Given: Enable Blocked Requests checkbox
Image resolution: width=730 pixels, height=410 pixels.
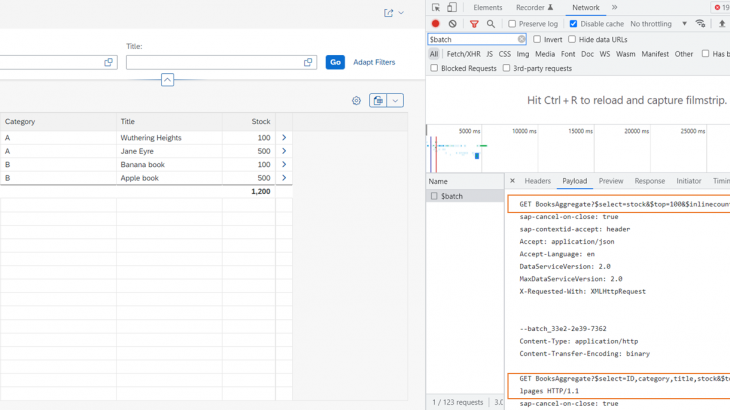Looking at the screenshot, I should (x=434, y=68).
